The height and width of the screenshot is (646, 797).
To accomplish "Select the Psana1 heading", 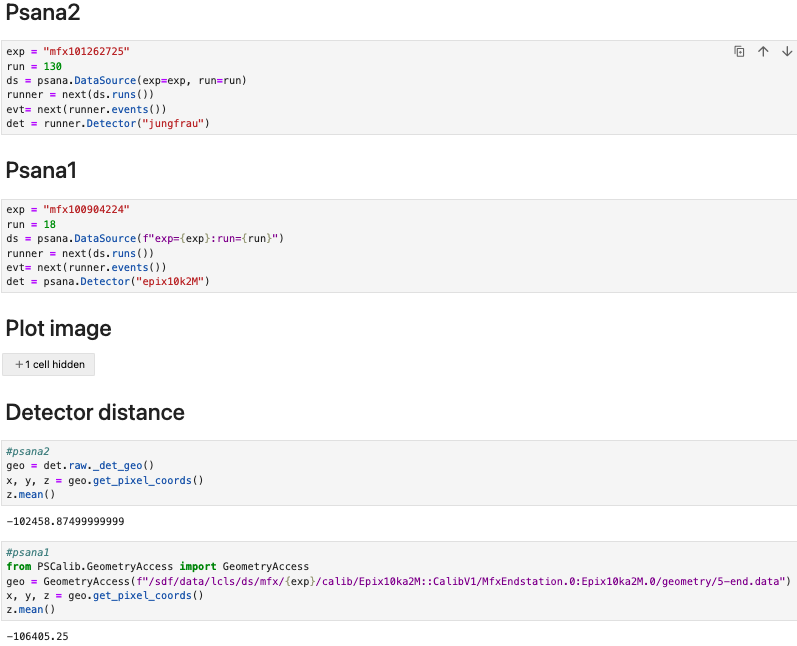I will click(x=41, y=170).
